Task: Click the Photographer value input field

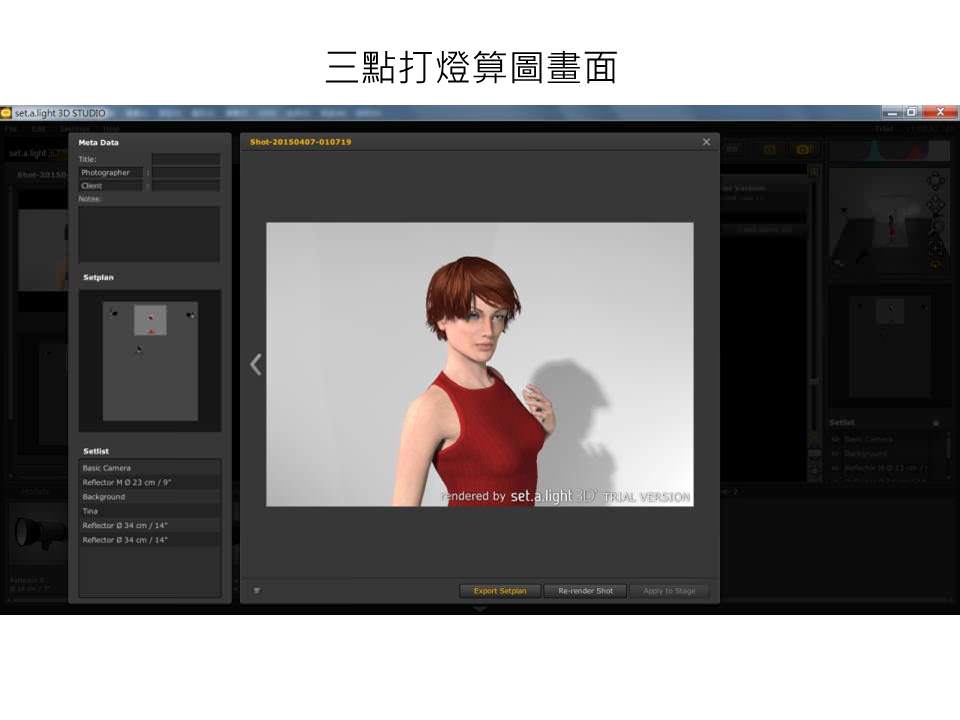Action: 186,173
